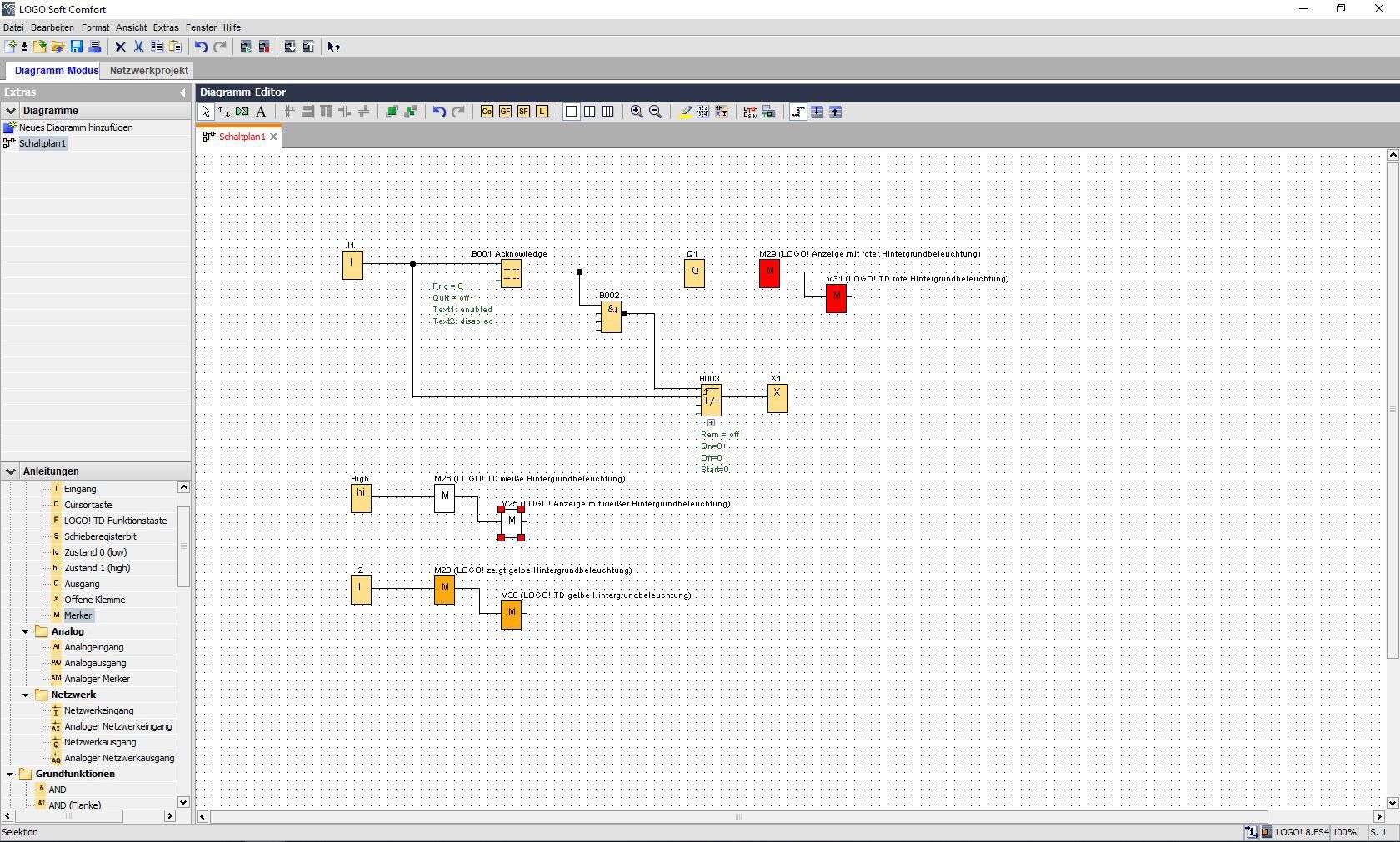Select the text annotation A tool

tap(261, 112)
